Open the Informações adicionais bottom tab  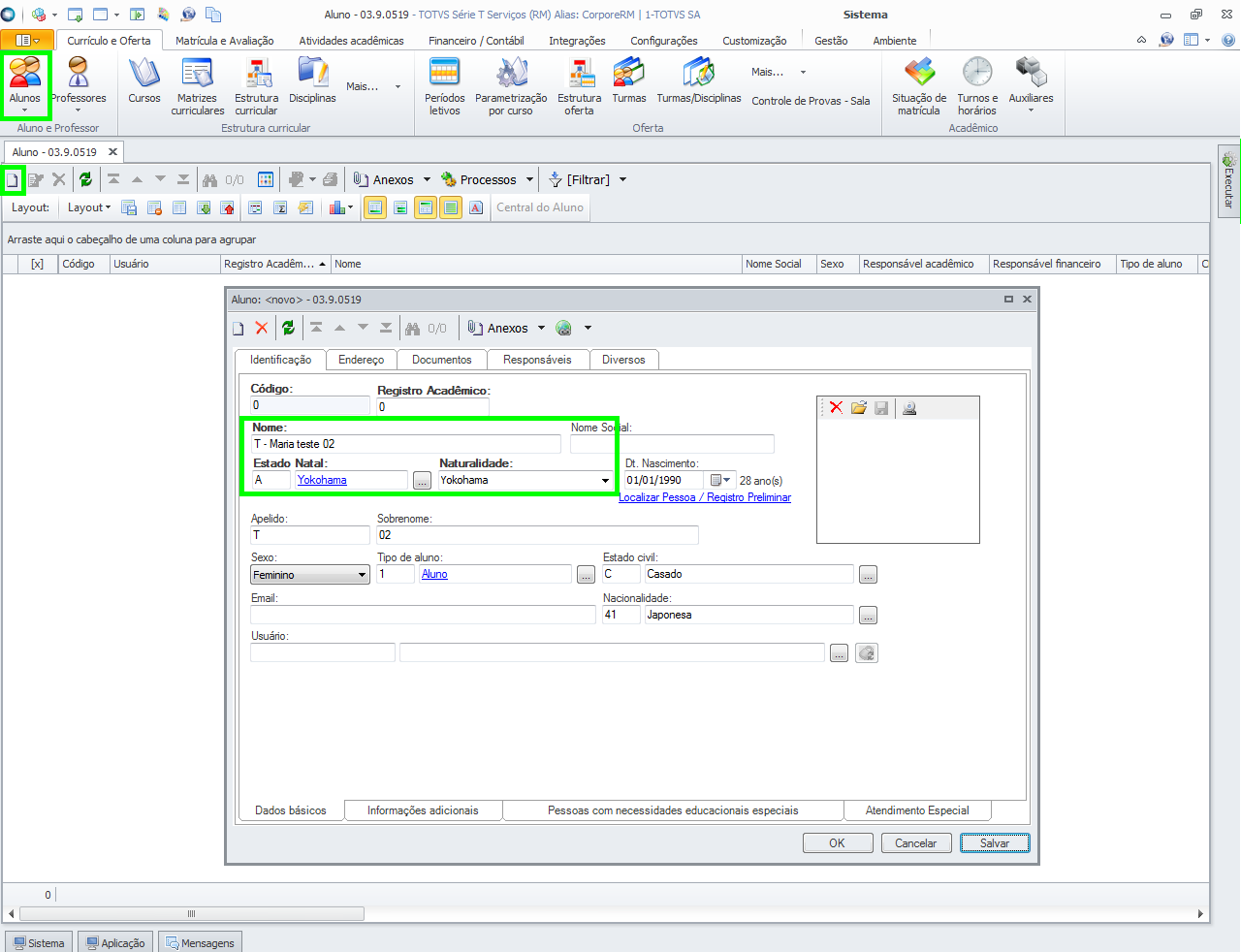(x=423, y=810)
